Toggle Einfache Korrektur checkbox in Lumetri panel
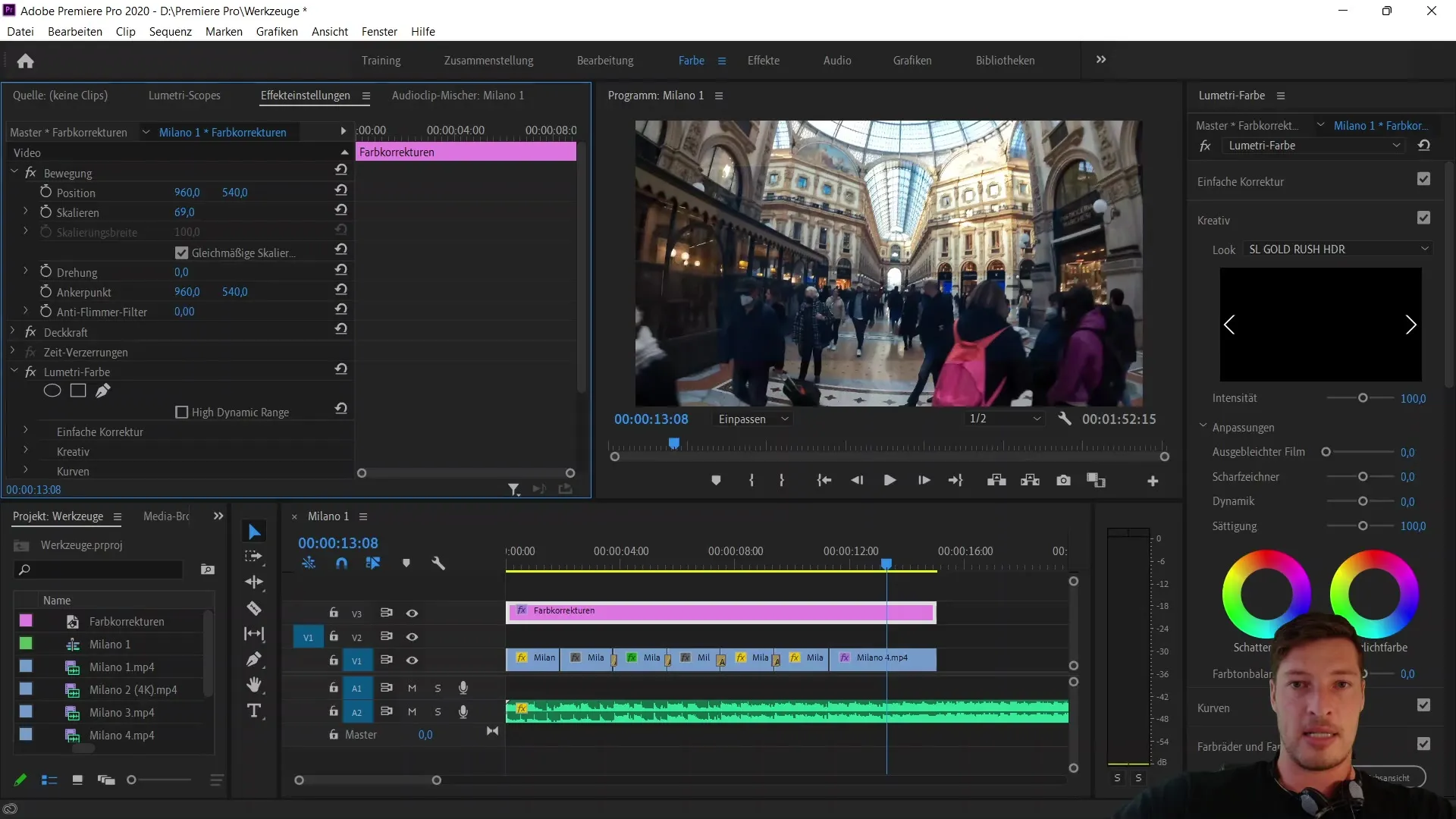The height and width of the screenshot is (819, 1456). tap(1423, 179)
